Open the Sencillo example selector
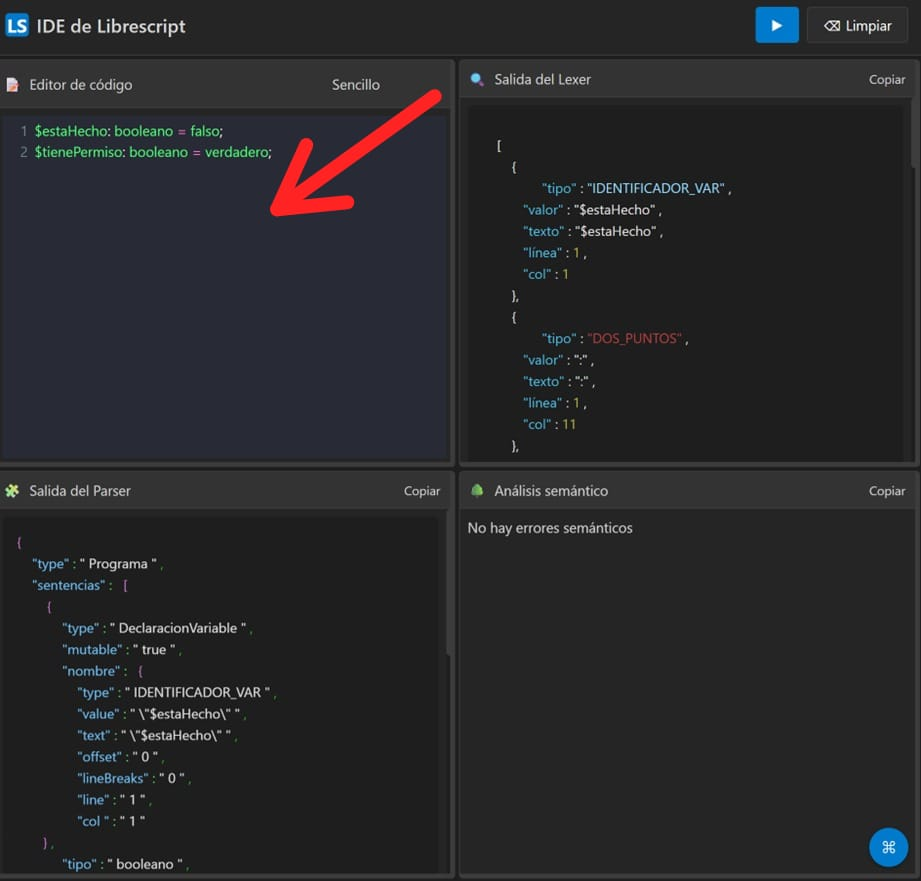Viewport: 921px width, 881px height. (355, 85)
